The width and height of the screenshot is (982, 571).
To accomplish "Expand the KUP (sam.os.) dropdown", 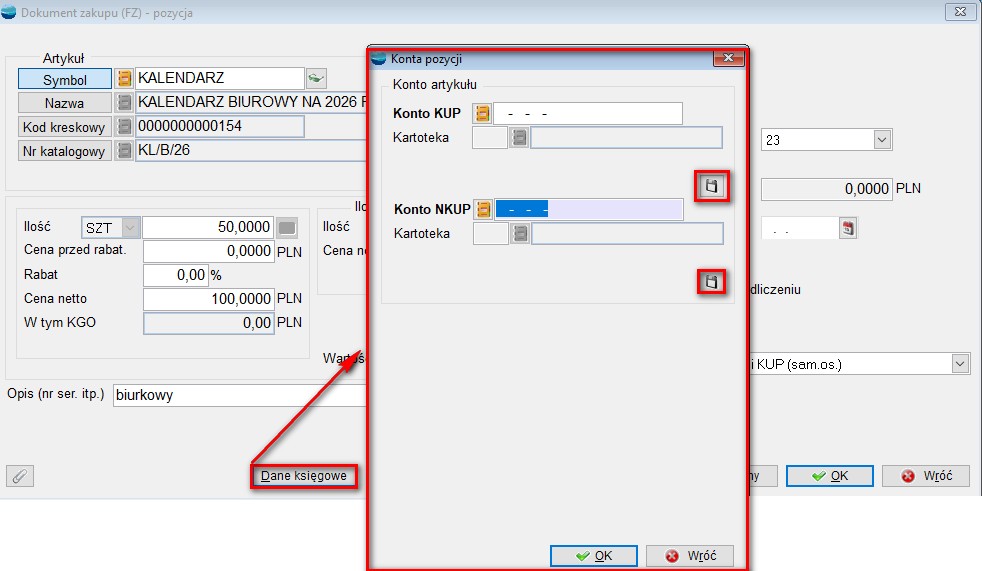I will click(960, 364).
